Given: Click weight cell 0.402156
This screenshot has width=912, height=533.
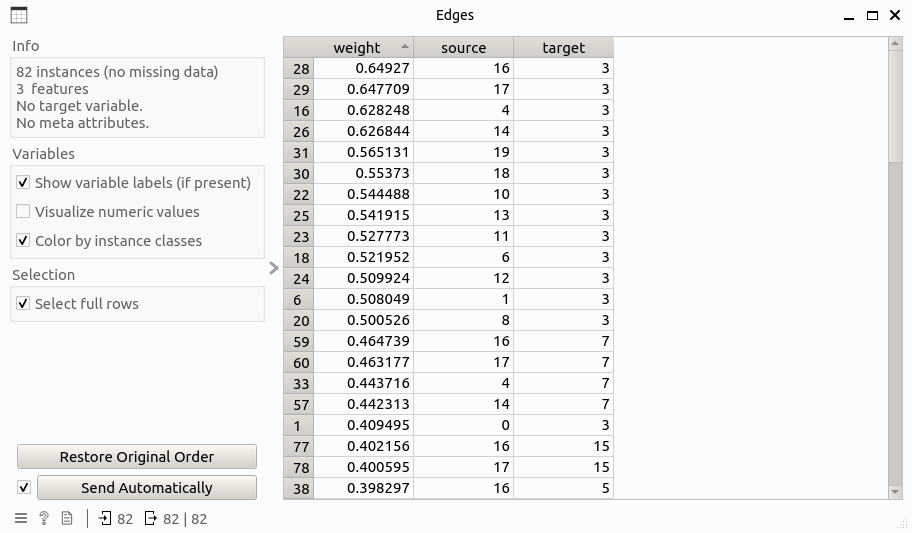Looking at the screenshot, I should (x=364, y=446).
